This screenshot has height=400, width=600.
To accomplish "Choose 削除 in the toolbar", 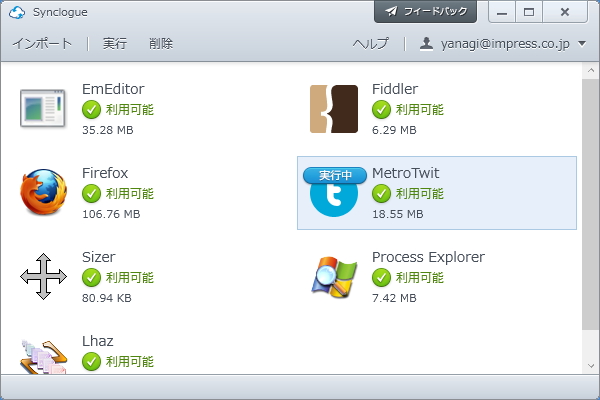I will (161, 44).
